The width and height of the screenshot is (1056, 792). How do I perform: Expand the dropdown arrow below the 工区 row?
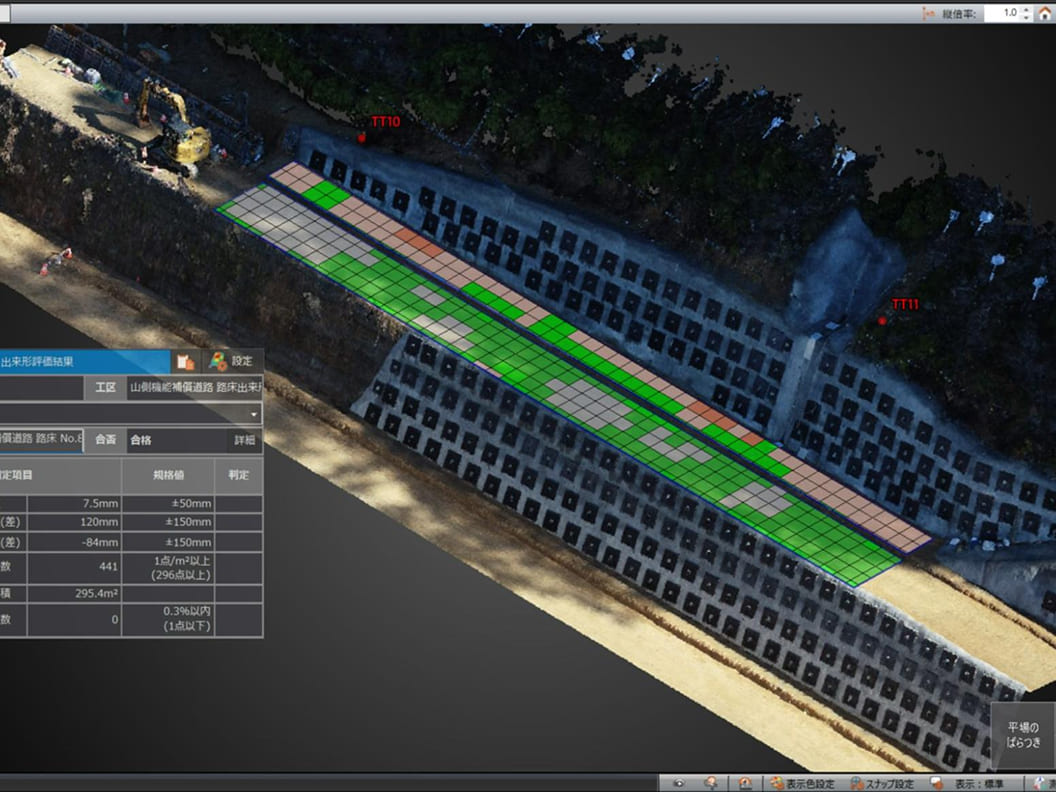point(254,414)
